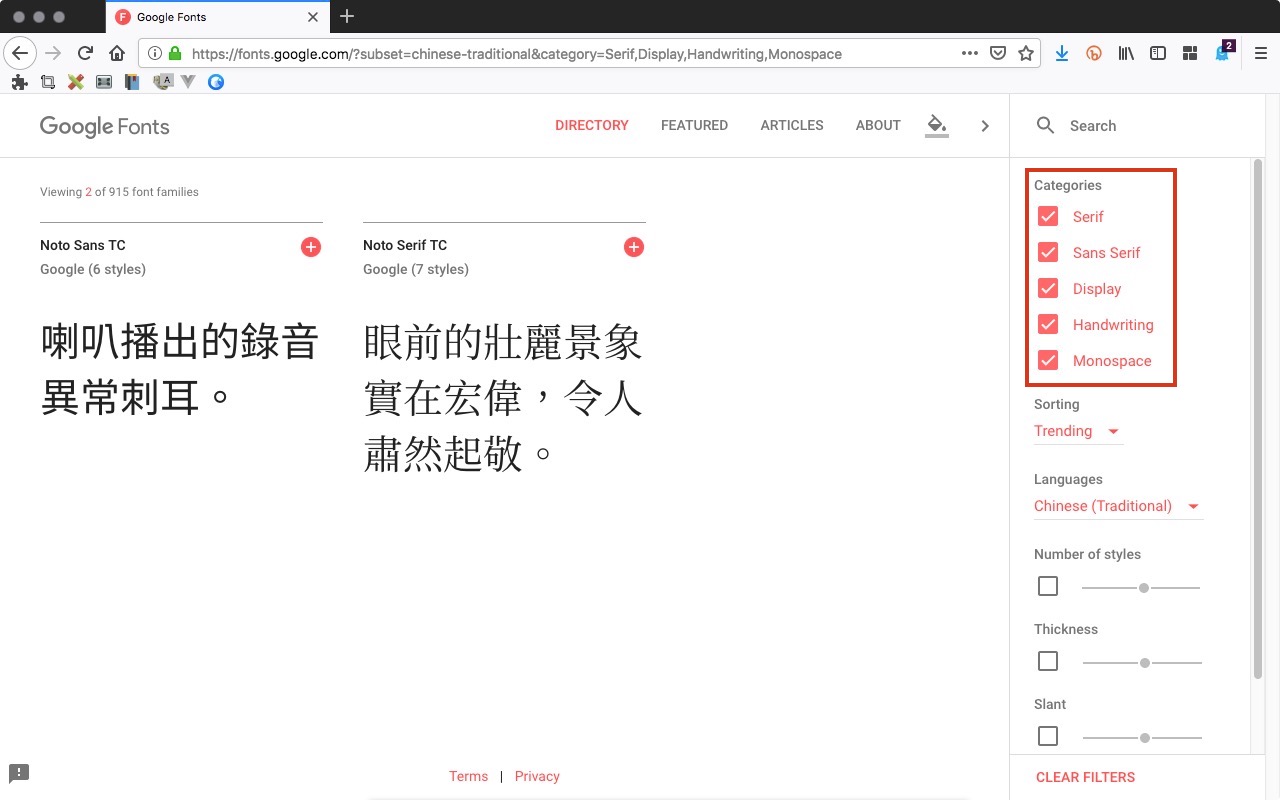This screenshot has width=1280, height=800.
Task: Toggle the browser sidebar icon
Action: tap(1158, 54)
